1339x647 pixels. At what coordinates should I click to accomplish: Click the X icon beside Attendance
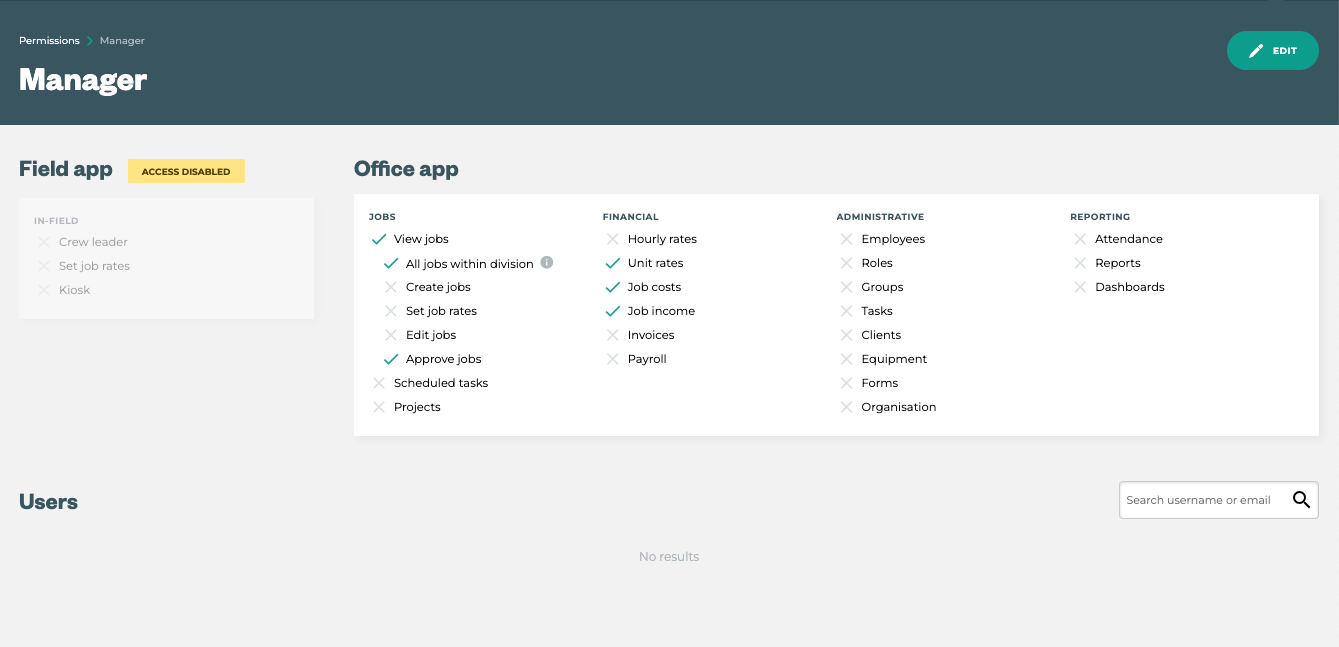[1080, 239]
